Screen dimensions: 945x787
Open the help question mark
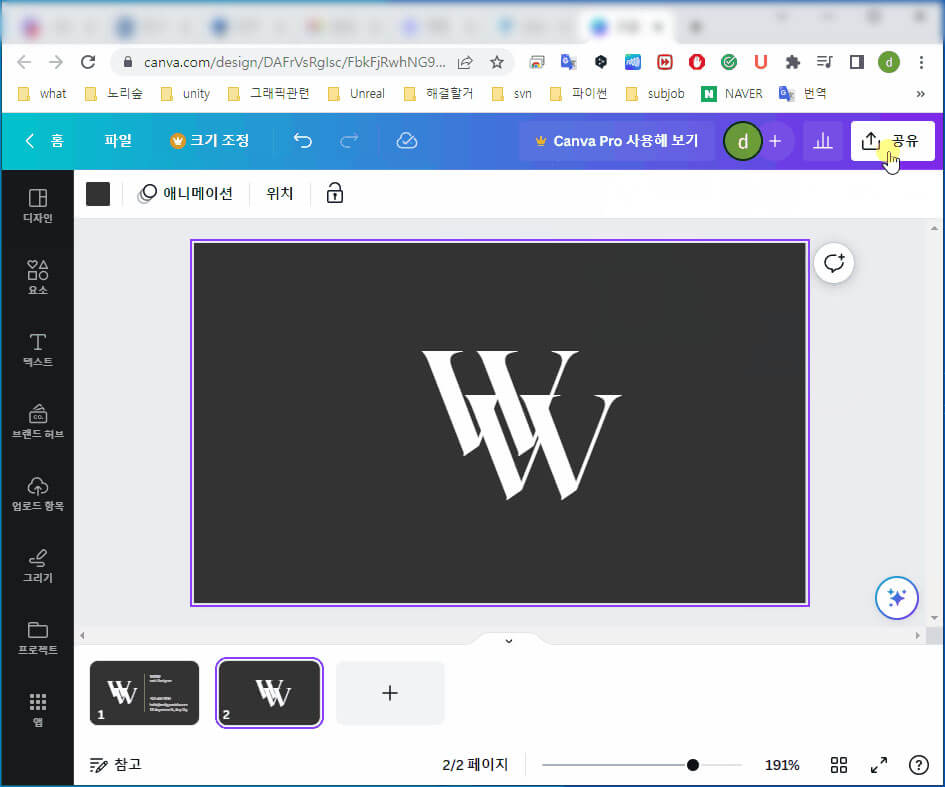918,765
